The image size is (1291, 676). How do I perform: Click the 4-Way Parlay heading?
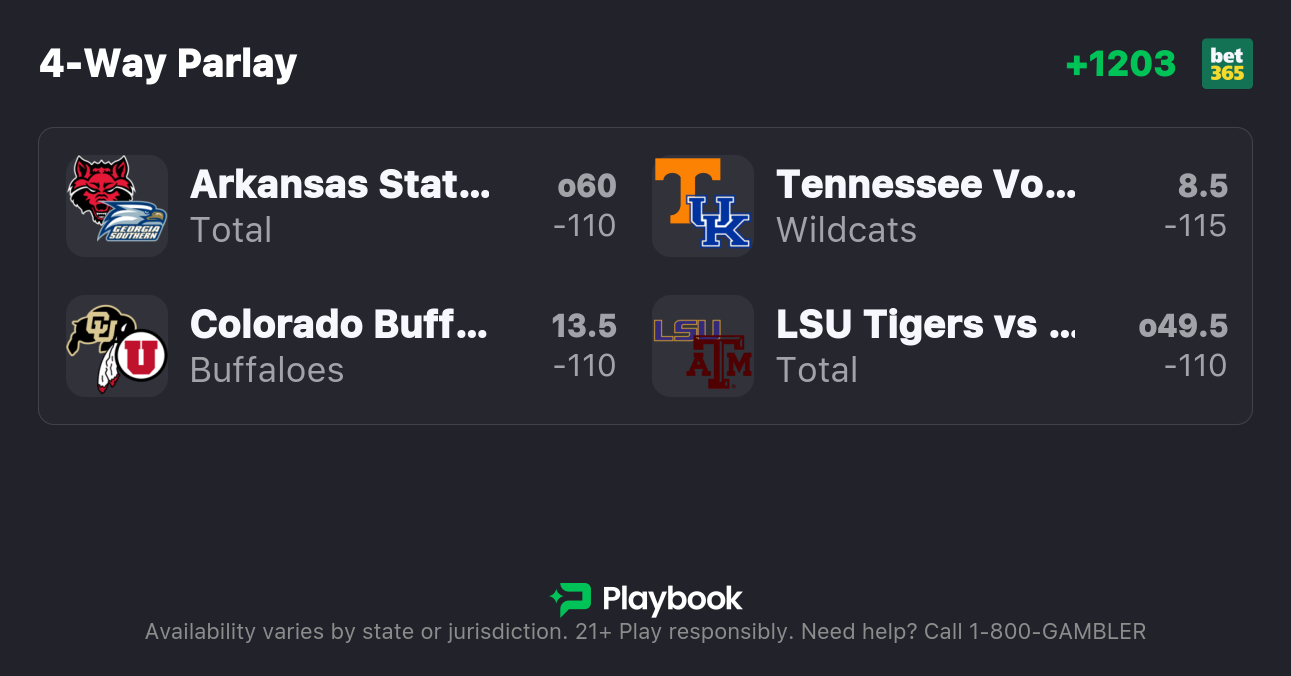168,64
